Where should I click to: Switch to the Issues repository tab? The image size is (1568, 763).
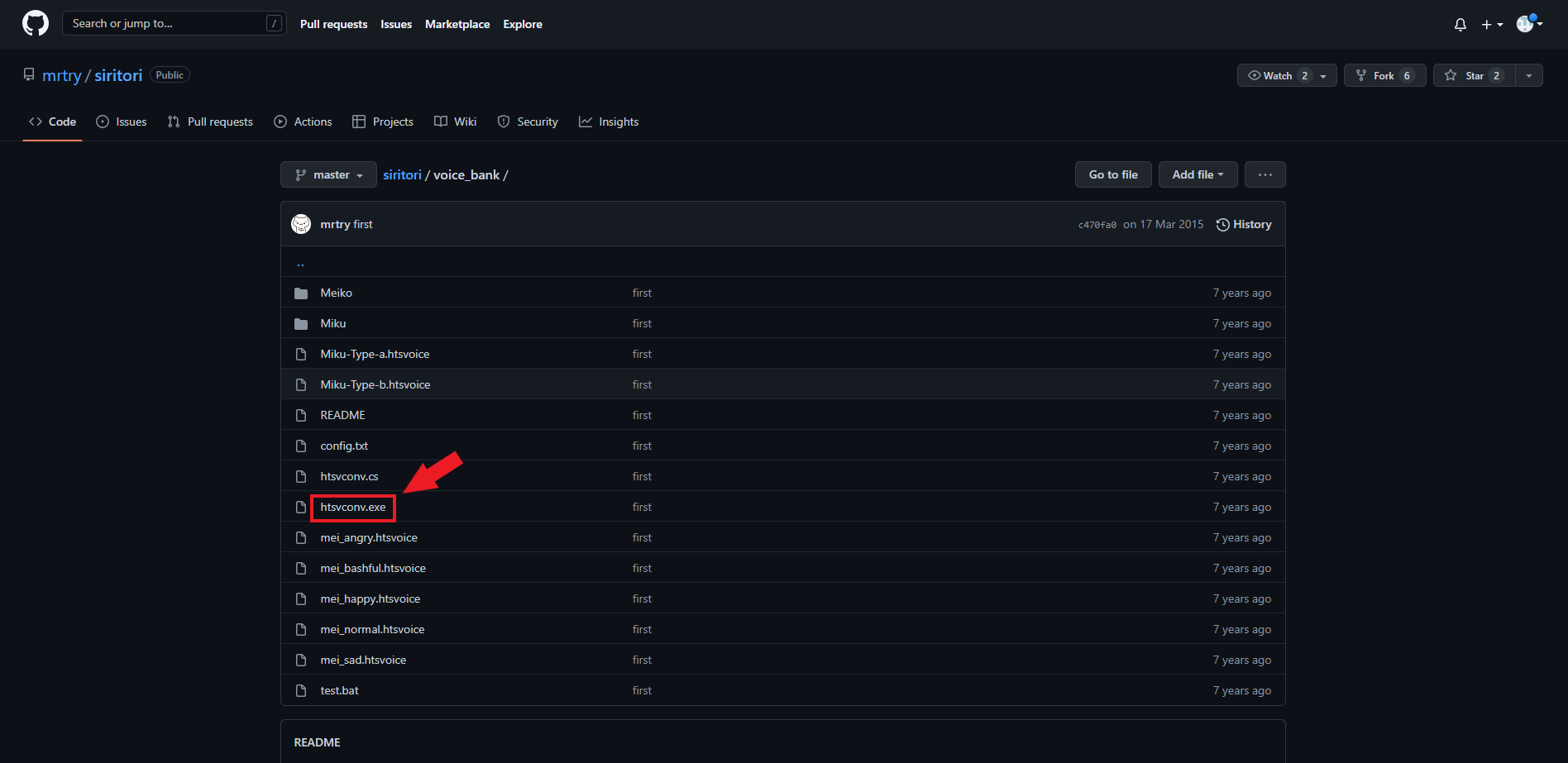click(122, 122)
